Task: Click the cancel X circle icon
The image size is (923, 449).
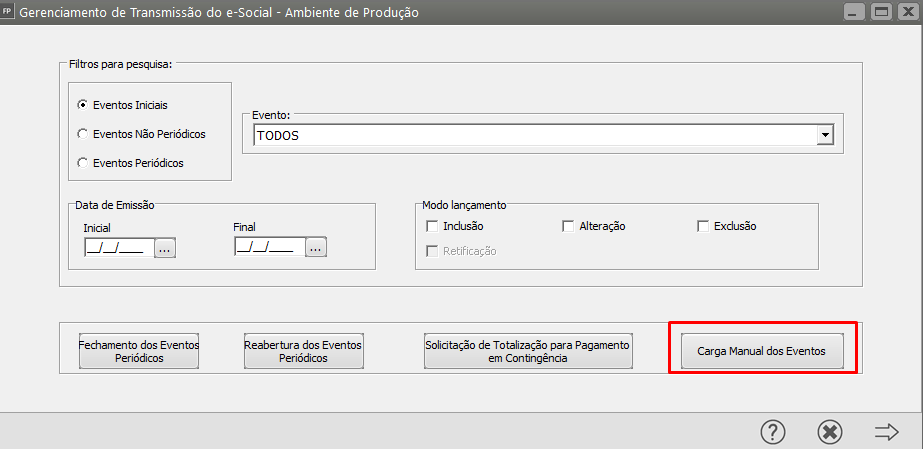Action: tap(829, 431)
